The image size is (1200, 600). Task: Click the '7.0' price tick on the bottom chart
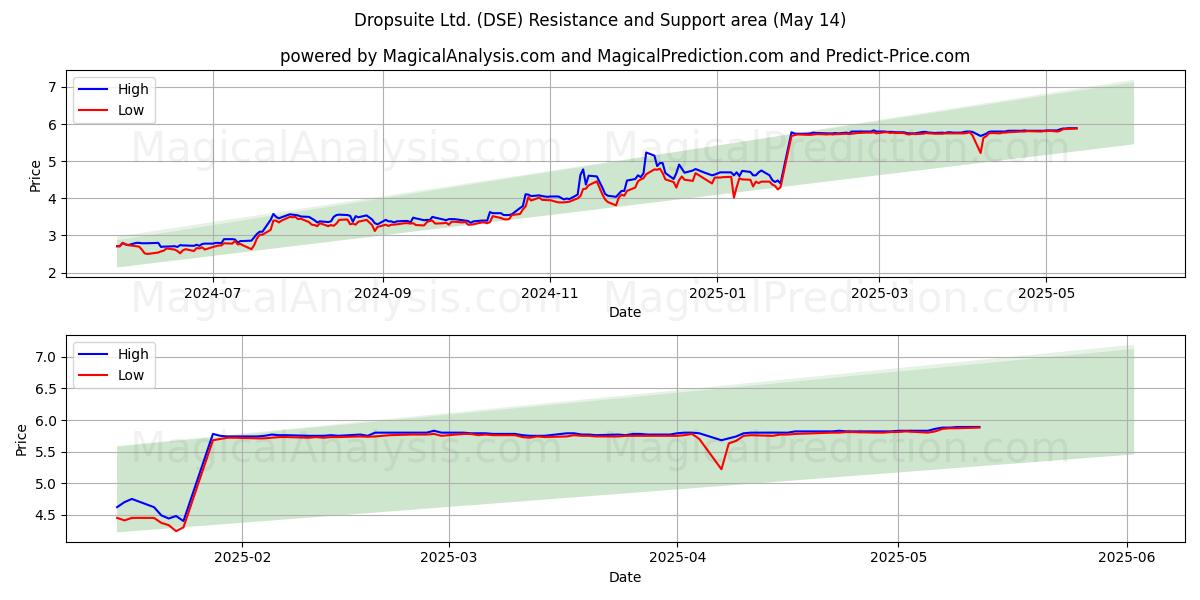(48, 357)
